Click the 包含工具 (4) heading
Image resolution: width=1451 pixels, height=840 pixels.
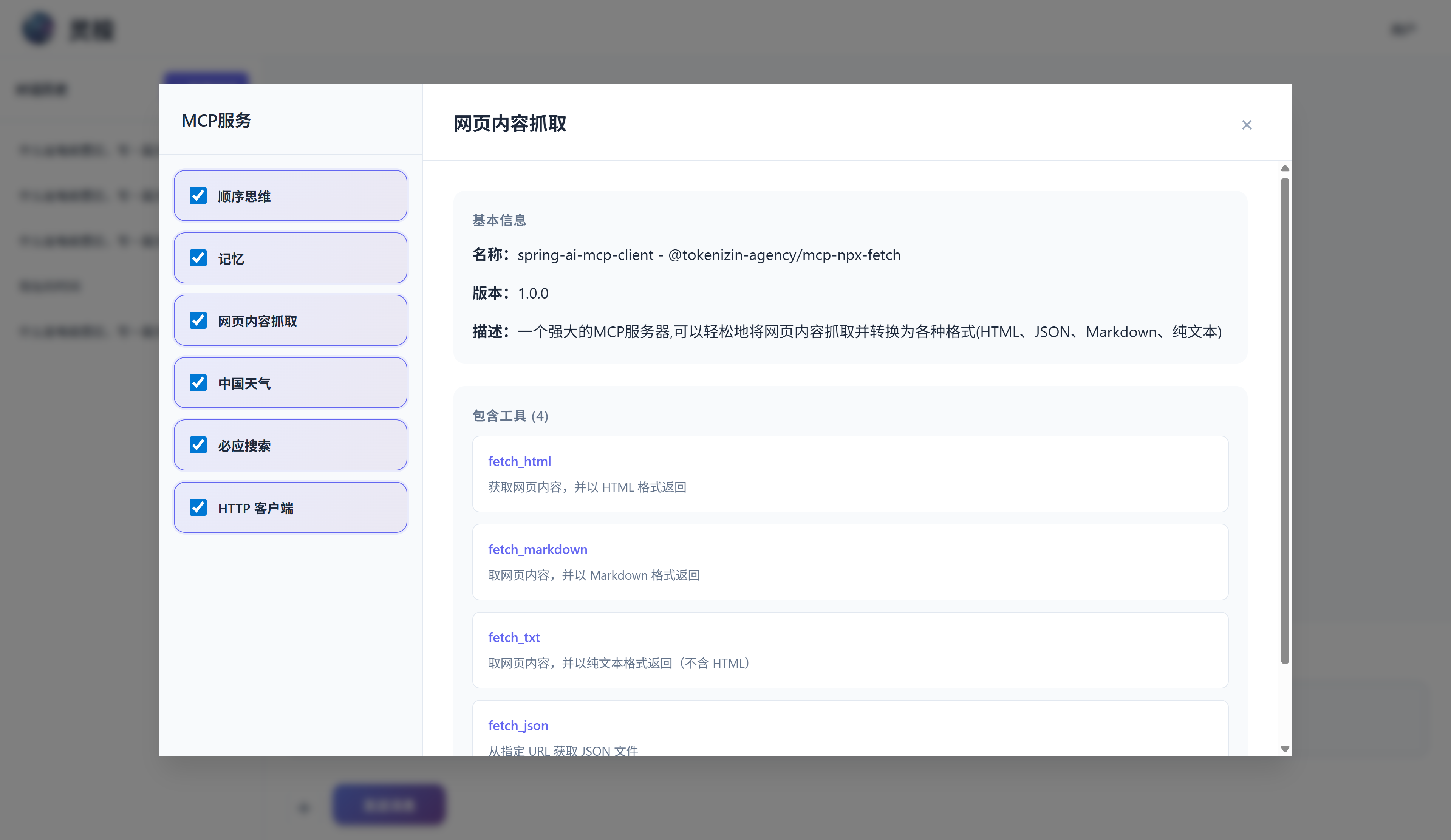[510, 416]
